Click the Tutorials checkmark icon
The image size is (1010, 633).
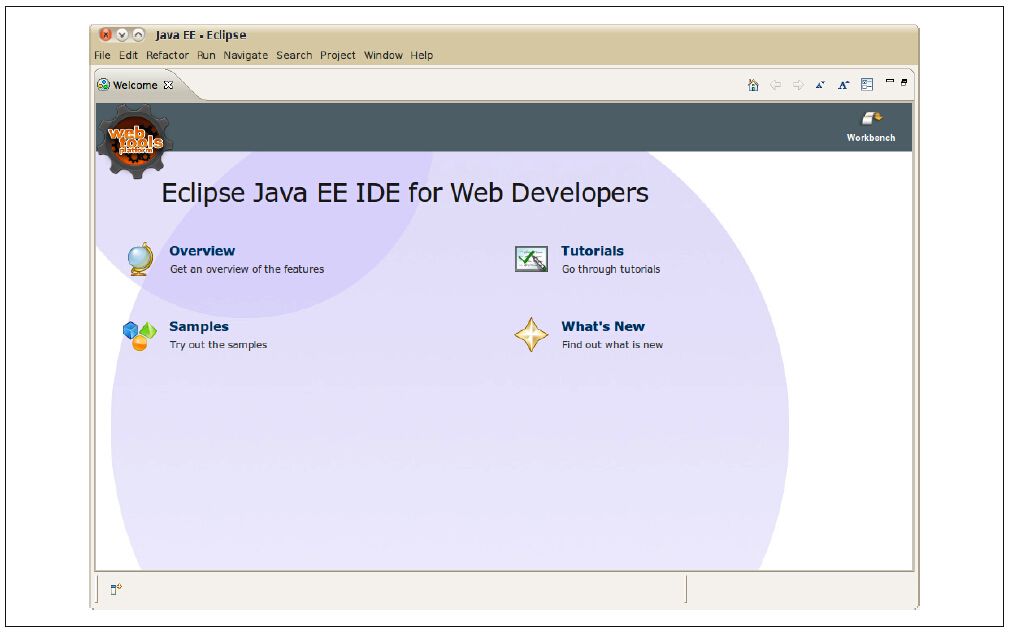point(531,259)
